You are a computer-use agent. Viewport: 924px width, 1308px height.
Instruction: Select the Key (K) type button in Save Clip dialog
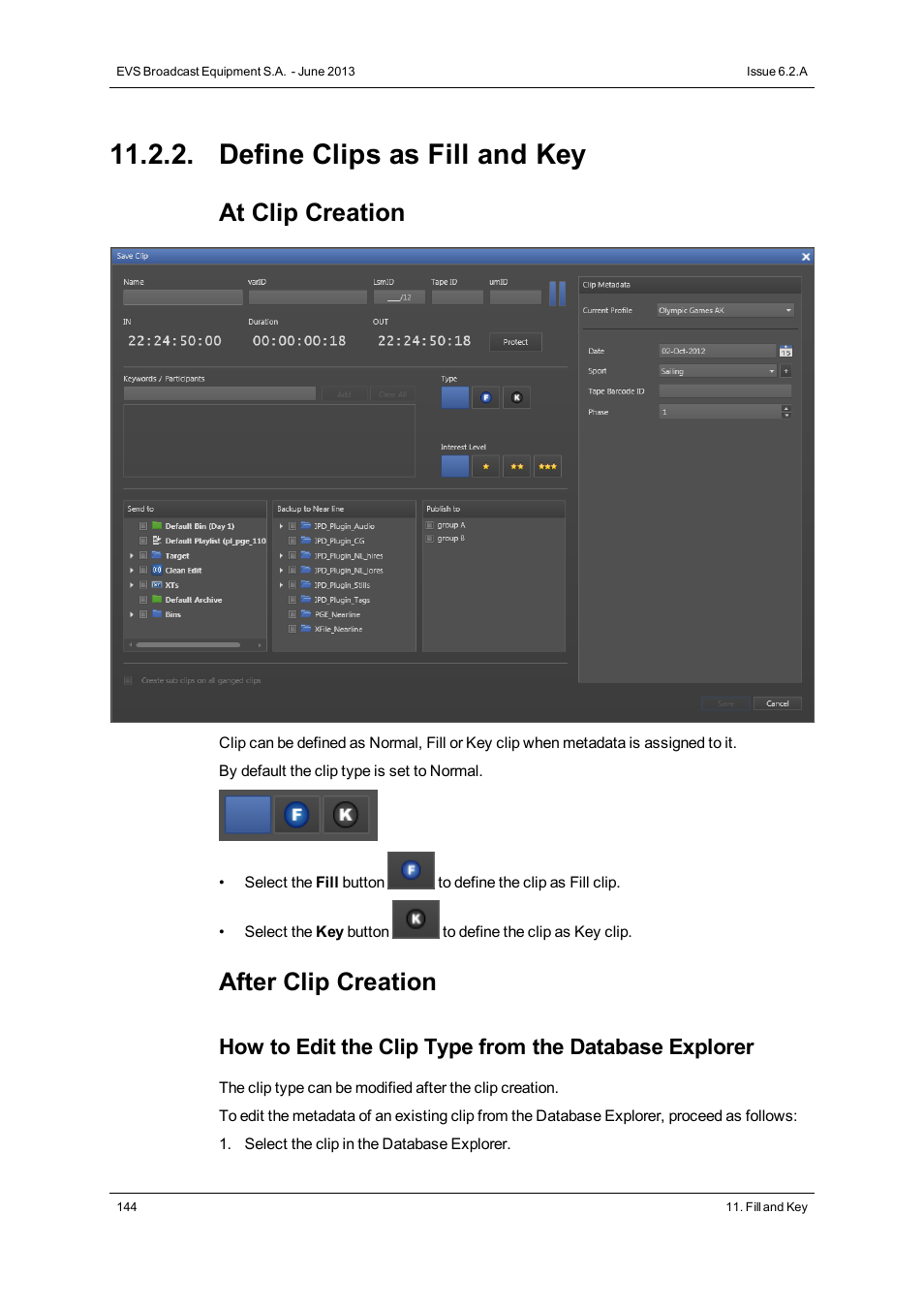pyautogui.click(x=516, y=397)
